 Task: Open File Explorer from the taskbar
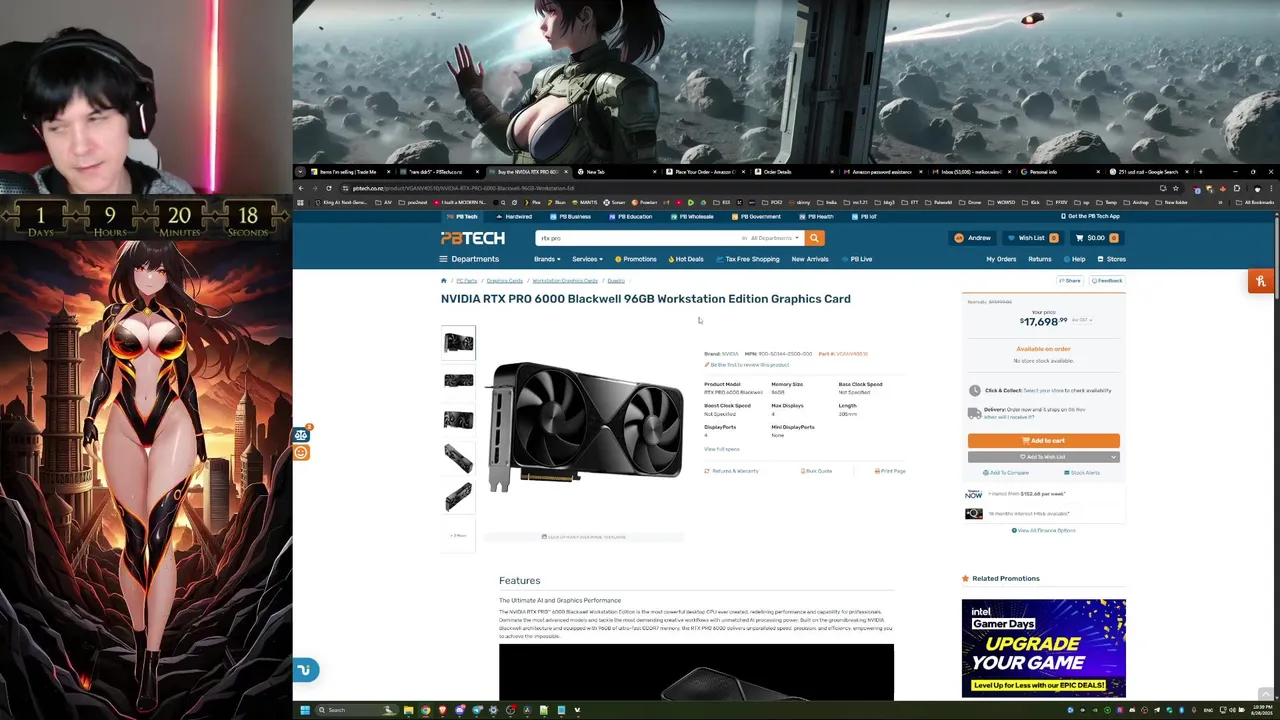[x=408, y=710]
